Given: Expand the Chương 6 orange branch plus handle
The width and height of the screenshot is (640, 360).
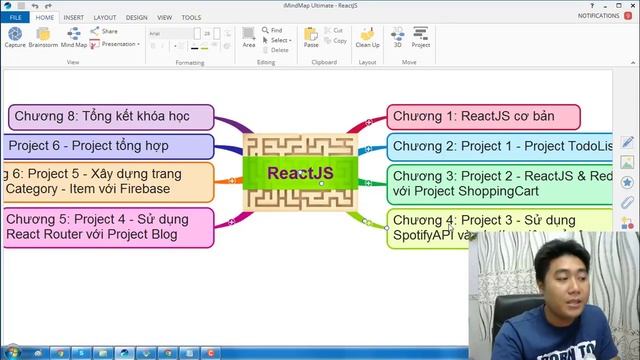Looking at the screenshot, I should 232,180.
